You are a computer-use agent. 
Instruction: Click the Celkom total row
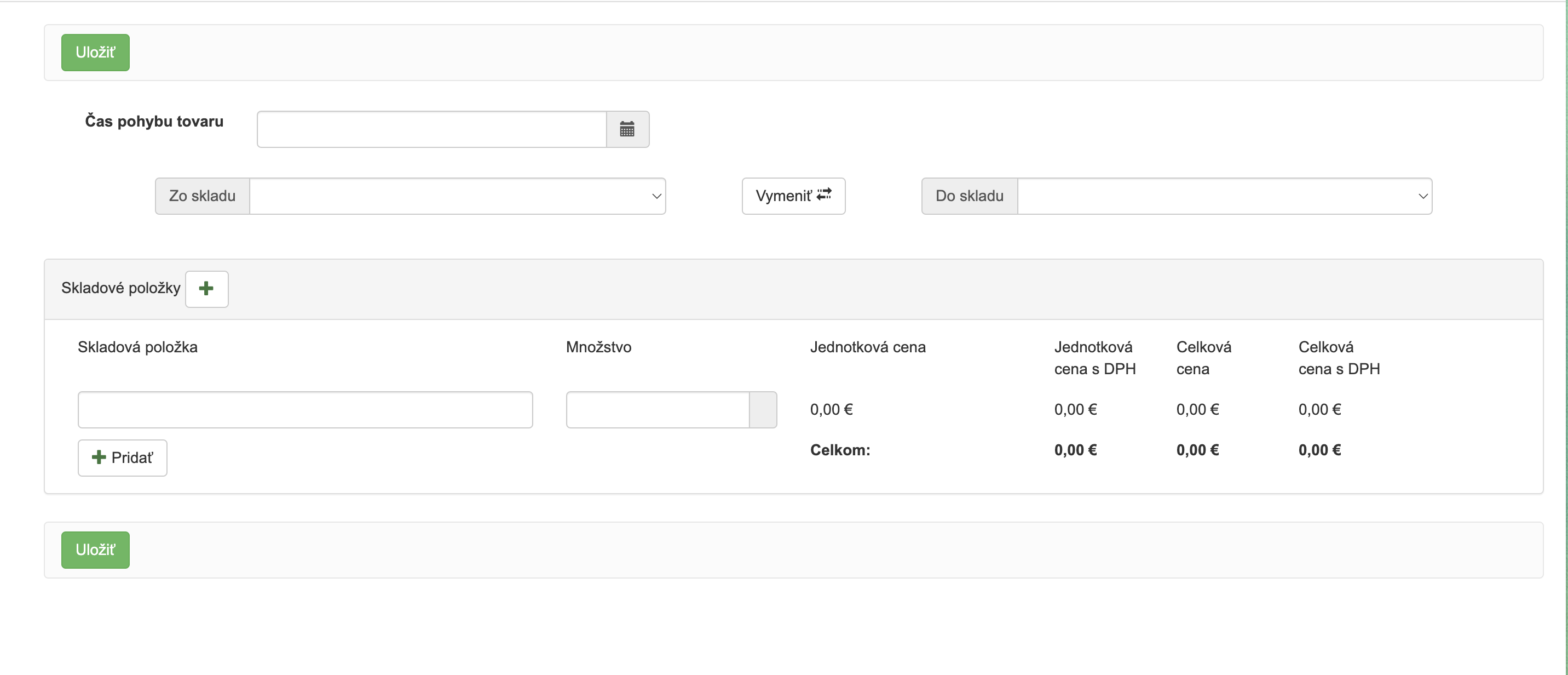tap(839, 450)
